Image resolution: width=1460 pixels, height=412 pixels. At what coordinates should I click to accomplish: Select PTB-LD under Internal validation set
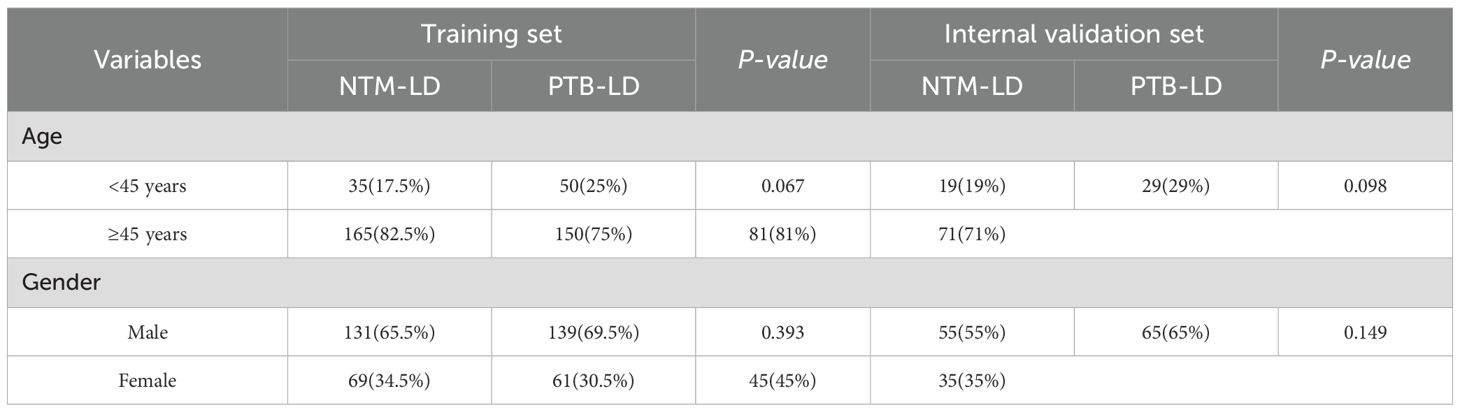[1176, 86]
